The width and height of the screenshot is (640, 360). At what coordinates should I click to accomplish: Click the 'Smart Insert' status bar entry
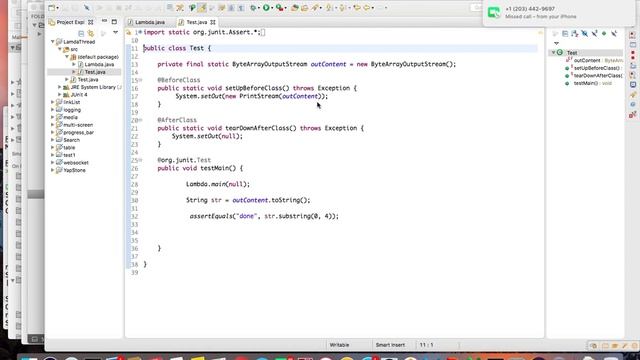click(x=390, y=345)
